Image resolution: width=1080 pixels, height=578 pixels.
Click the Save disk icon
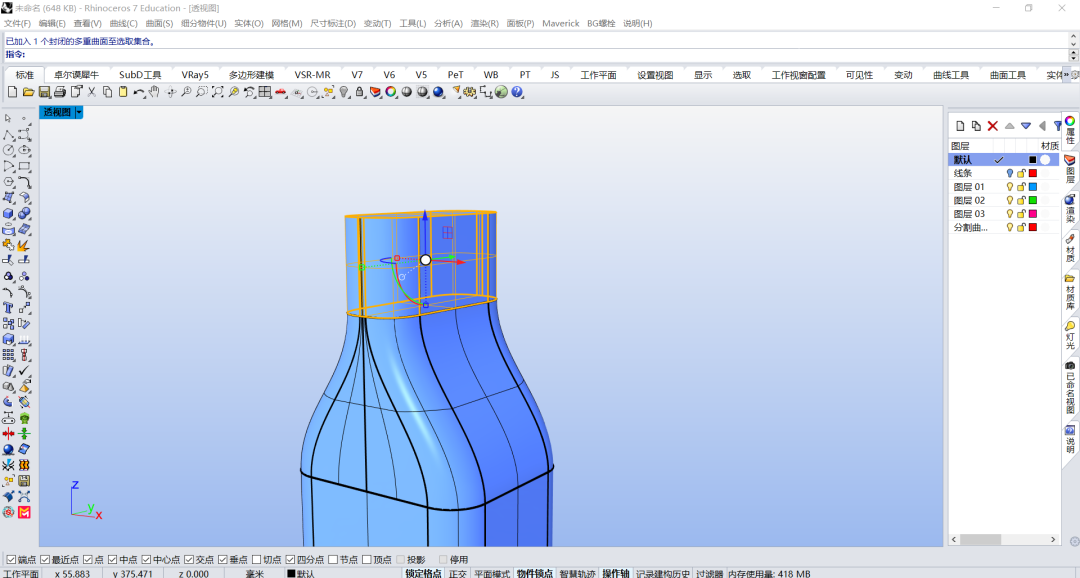tap(44, 92)
